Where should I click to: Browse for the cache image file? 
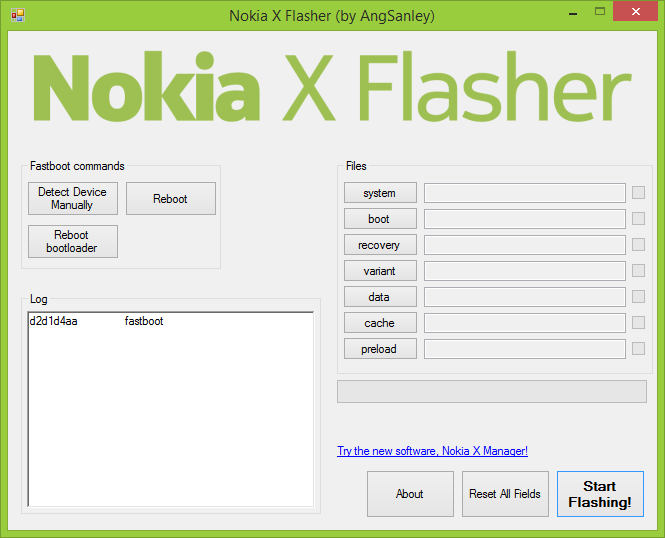380,323
